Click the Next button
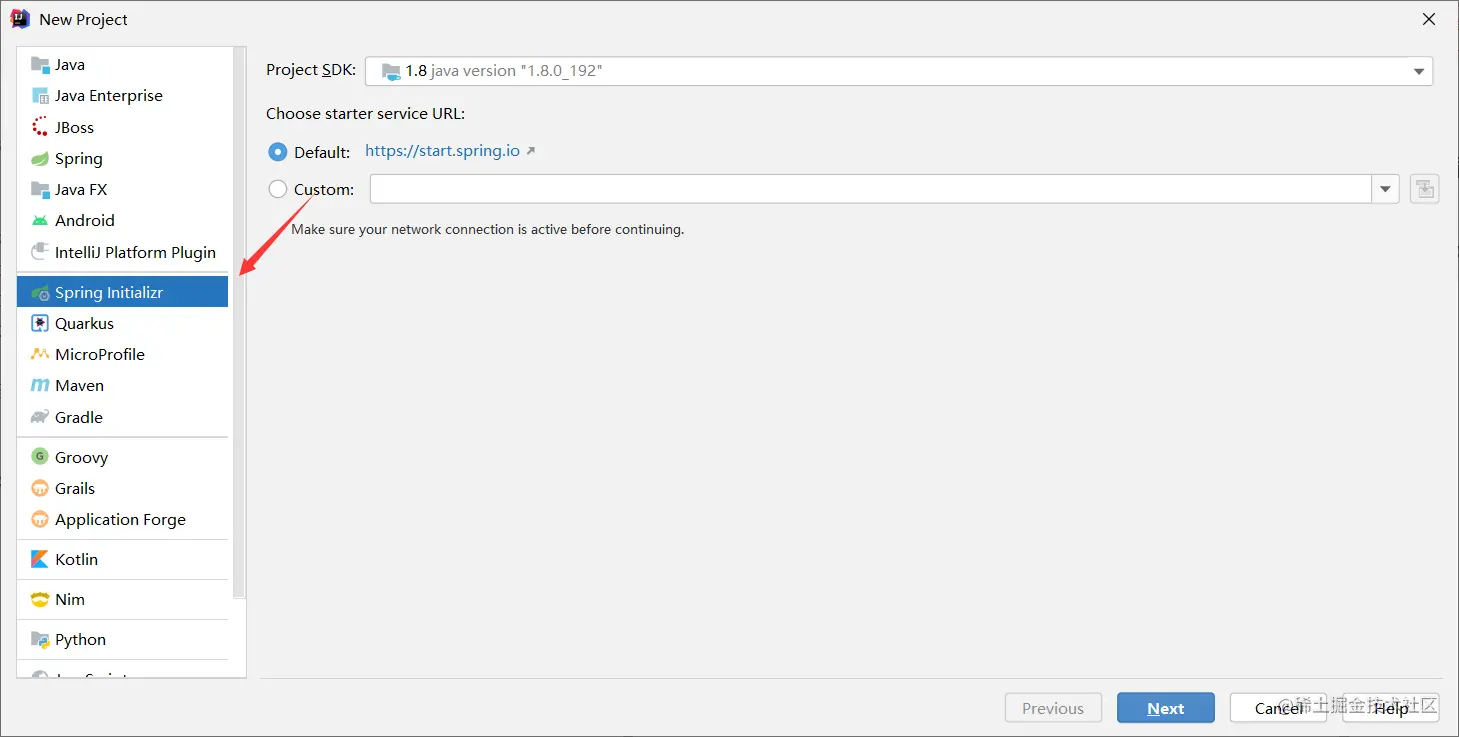The width and height of the screenshot is (1459, 737). 1166,708
